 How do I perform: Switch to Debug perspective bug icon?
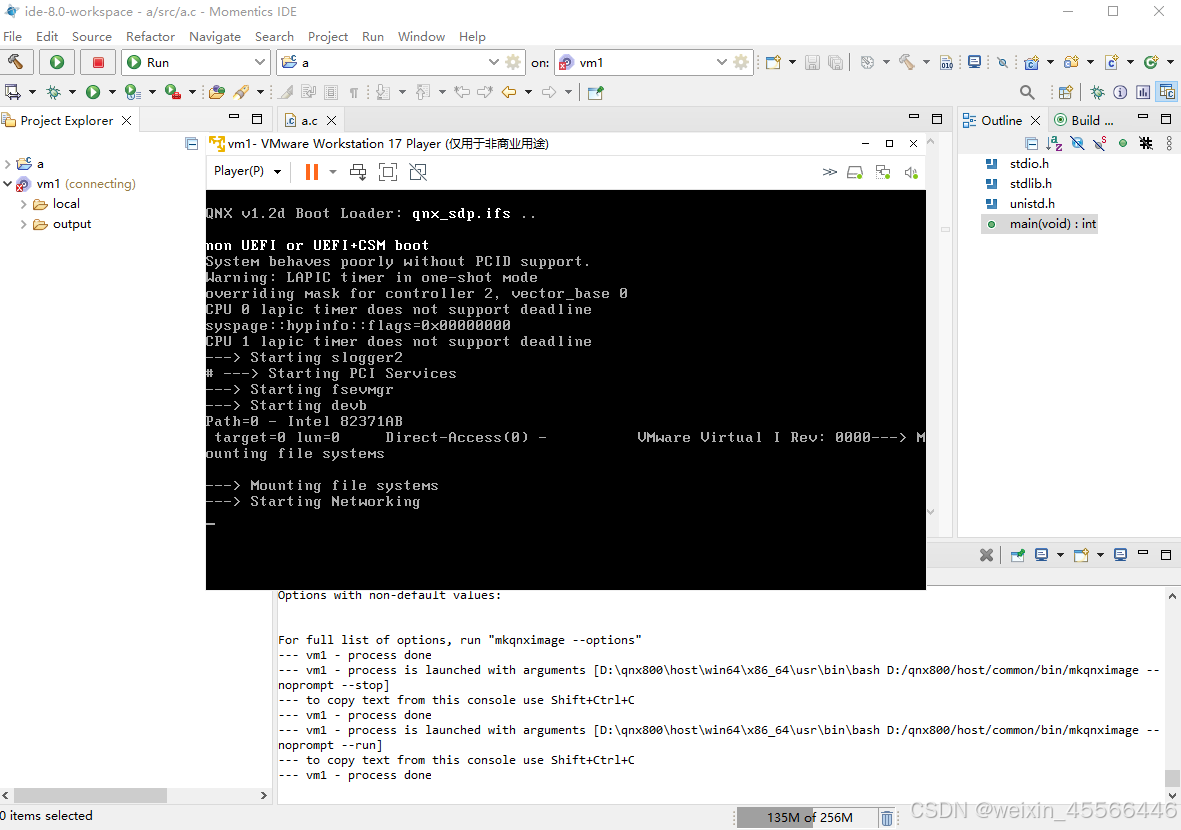tap(1097, 92)
